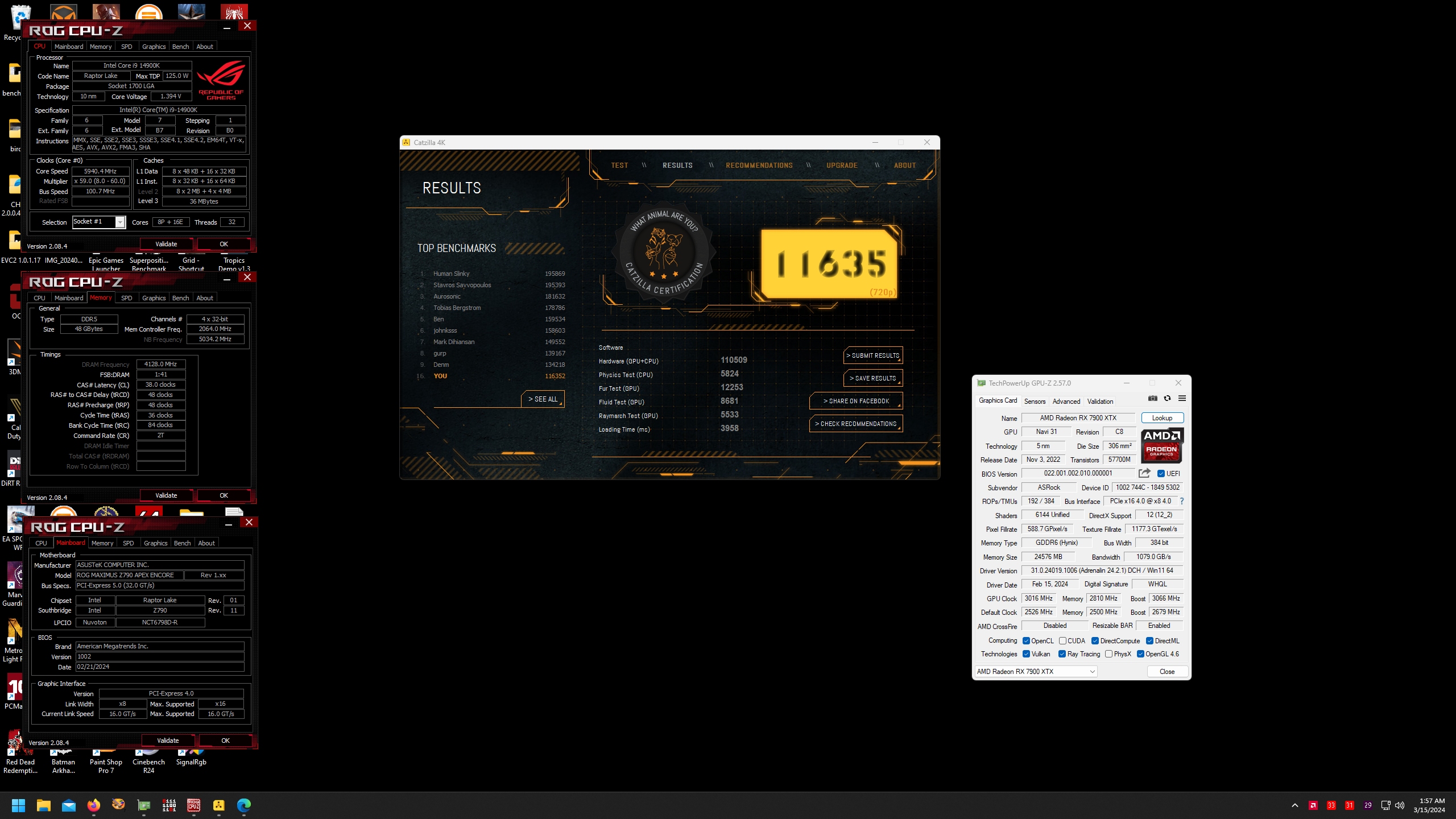Click Validate in Mainboard CPU-Z window
Viewport: 1456px width, 819px height.
coord(168,741)
